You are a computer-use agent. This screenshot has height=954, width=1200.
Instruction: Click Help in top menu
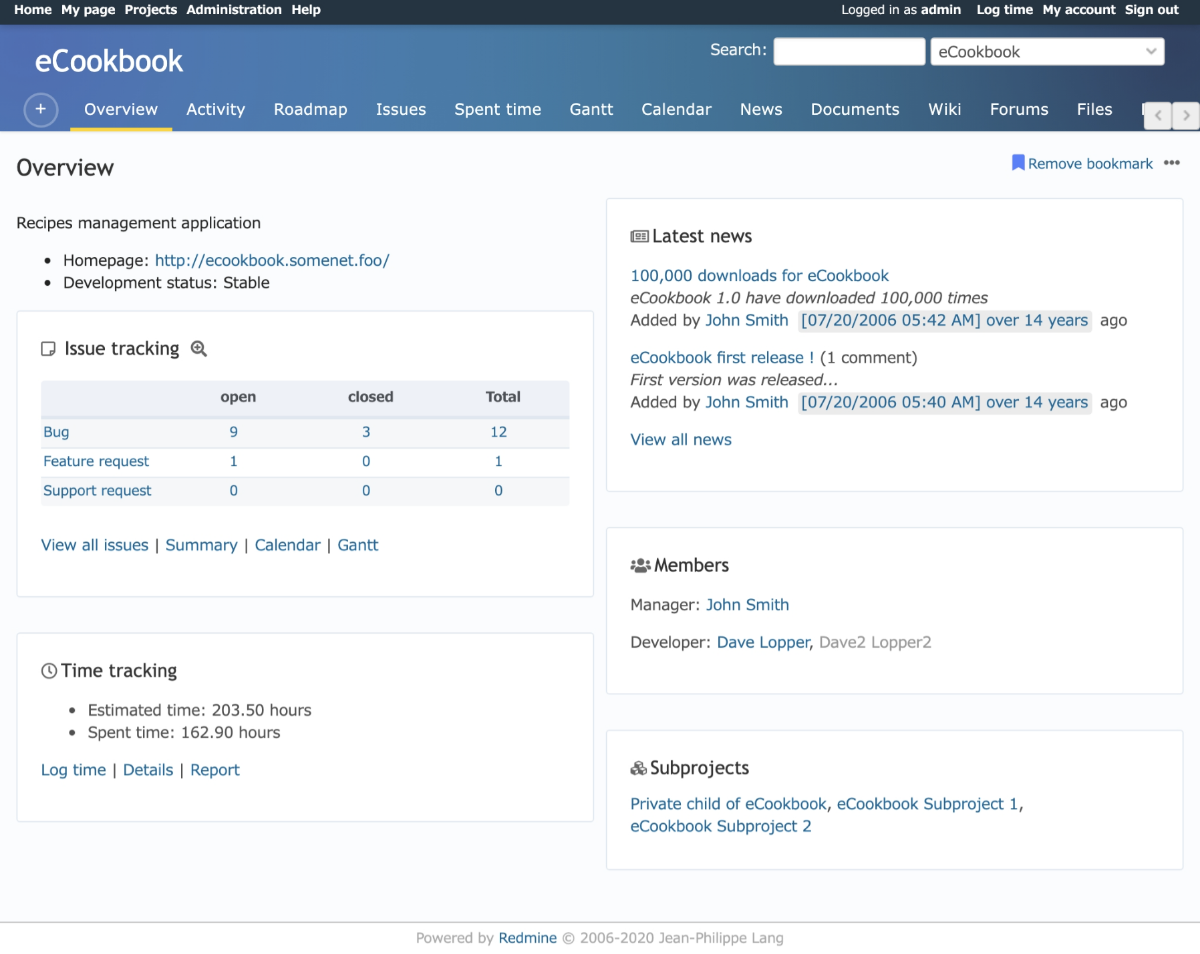[x=306, y=10]
